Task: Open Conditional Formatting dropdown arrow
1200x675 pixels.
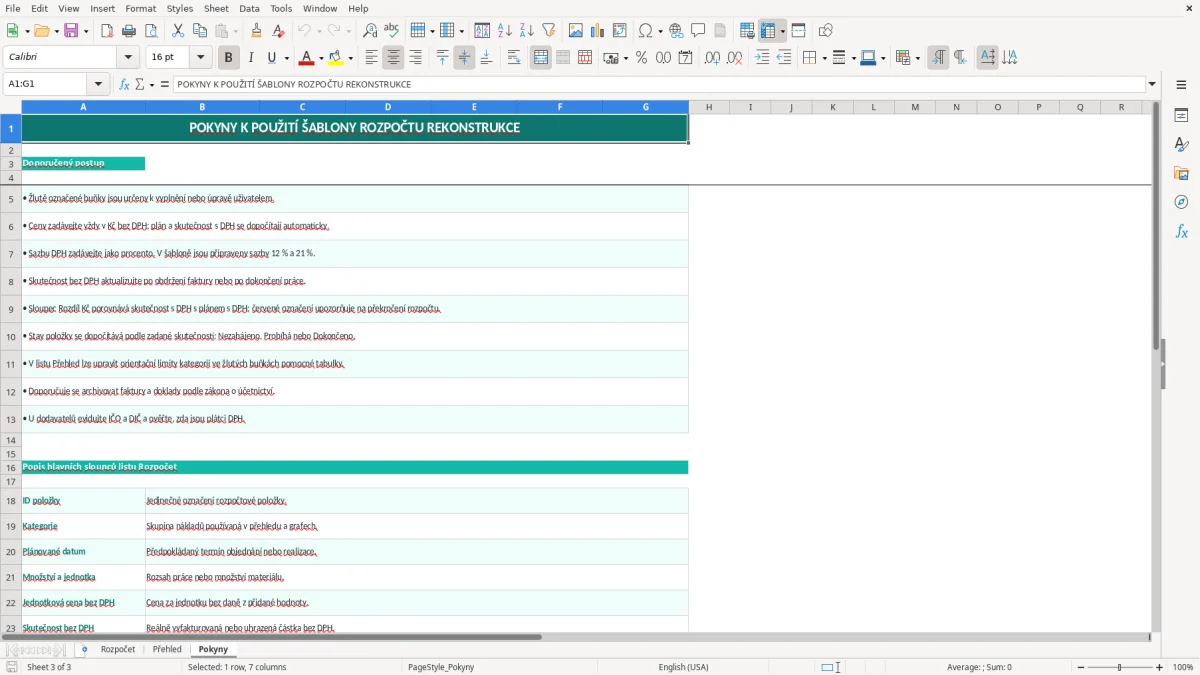Action: point(917,58)
